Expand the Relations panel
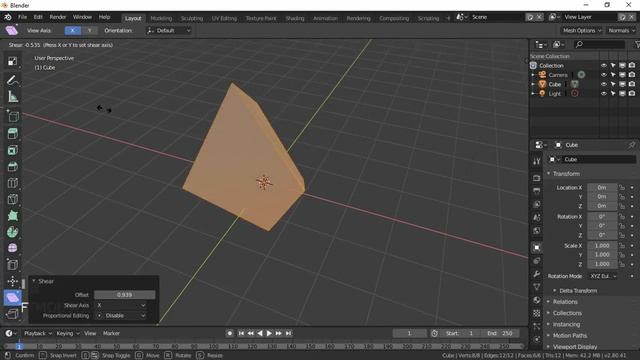640x360 pixels. pyautogui.click(x=565, y=302)
